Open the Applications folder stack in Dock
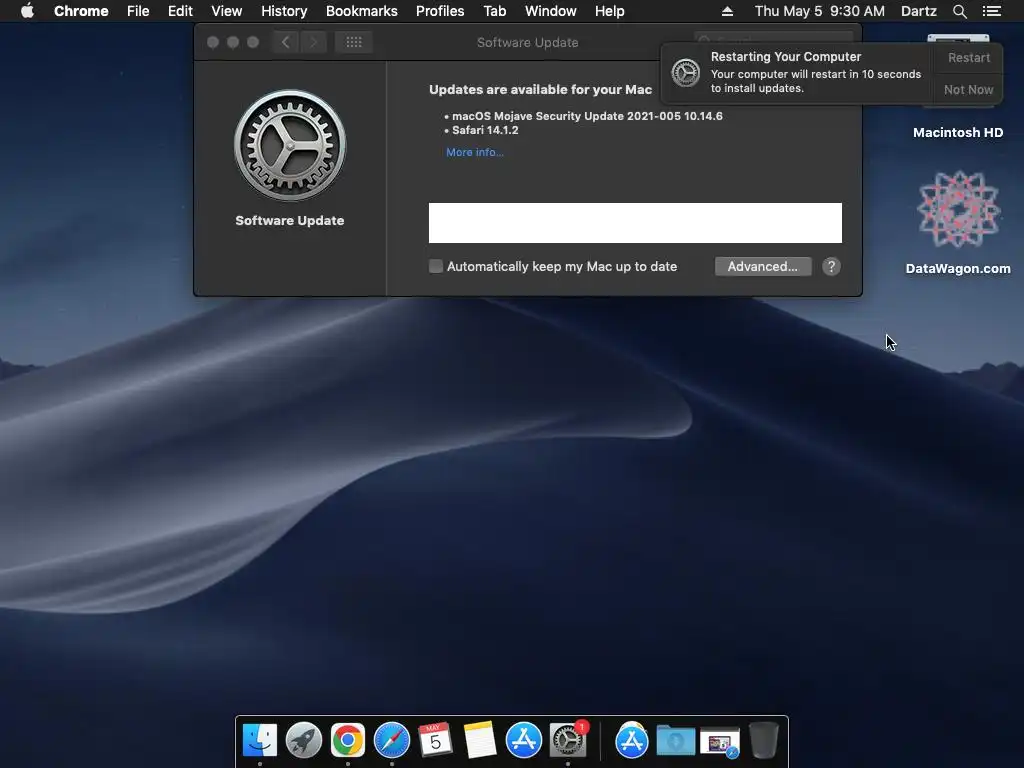Image resolution: width=1024 pixels, height=768 pixels. click(x=632, y=741)
